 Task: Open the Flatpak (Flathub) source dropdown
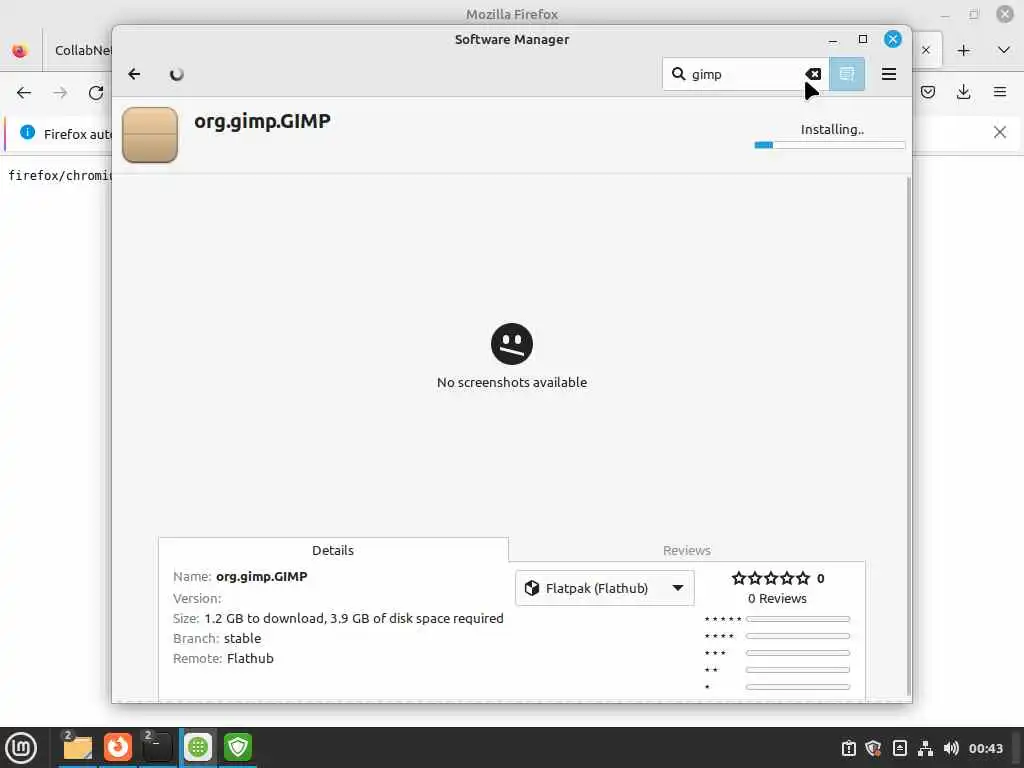(x=605, y=588)
